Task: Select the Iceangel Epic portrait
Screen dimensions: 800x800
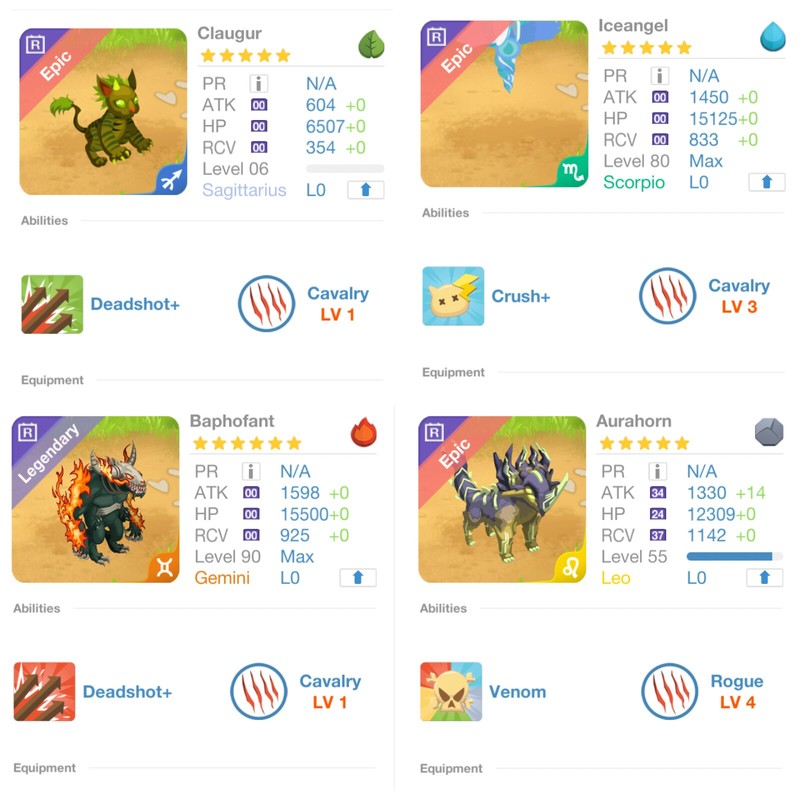Action: point(504,104)
